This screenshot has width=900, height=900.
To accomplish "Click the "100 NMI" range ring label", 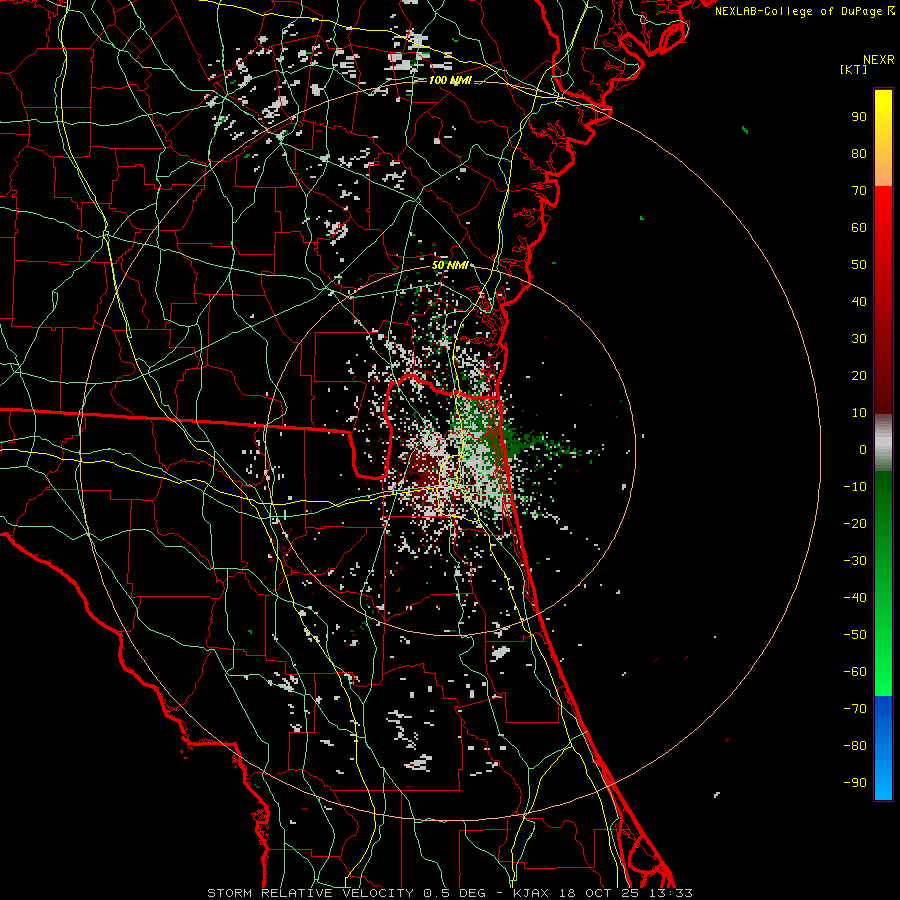I will pos(450,80).
